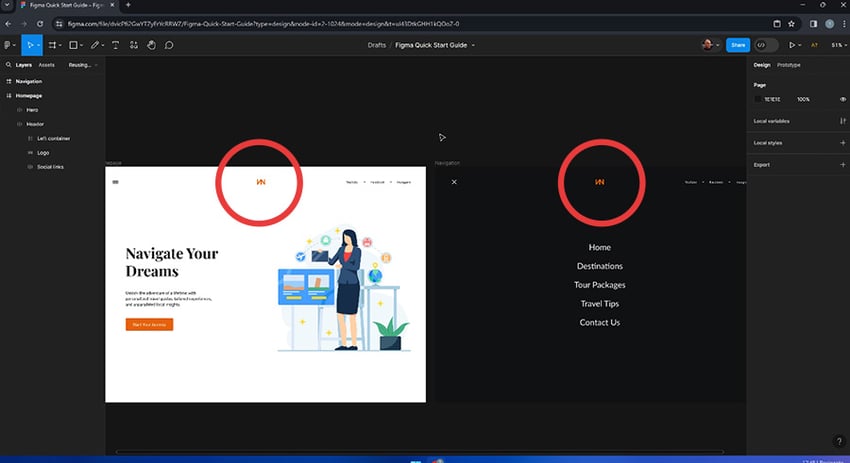Click the Share button
Image resolution: width=850 pixels, height=463 pixels.
[x=738, y=45]
